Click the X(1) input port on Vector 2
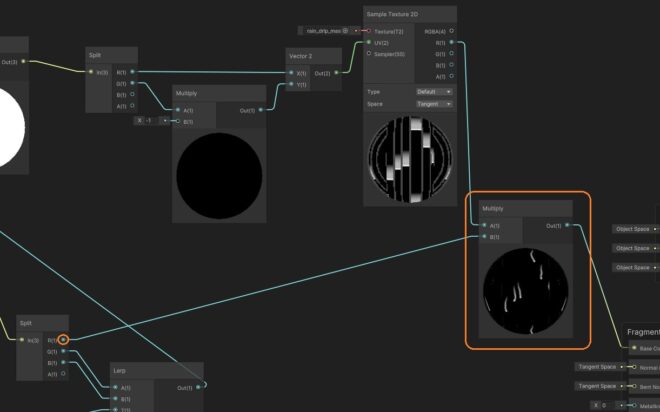The height and width of the screenshot is (412, 660). pos(291,73)
